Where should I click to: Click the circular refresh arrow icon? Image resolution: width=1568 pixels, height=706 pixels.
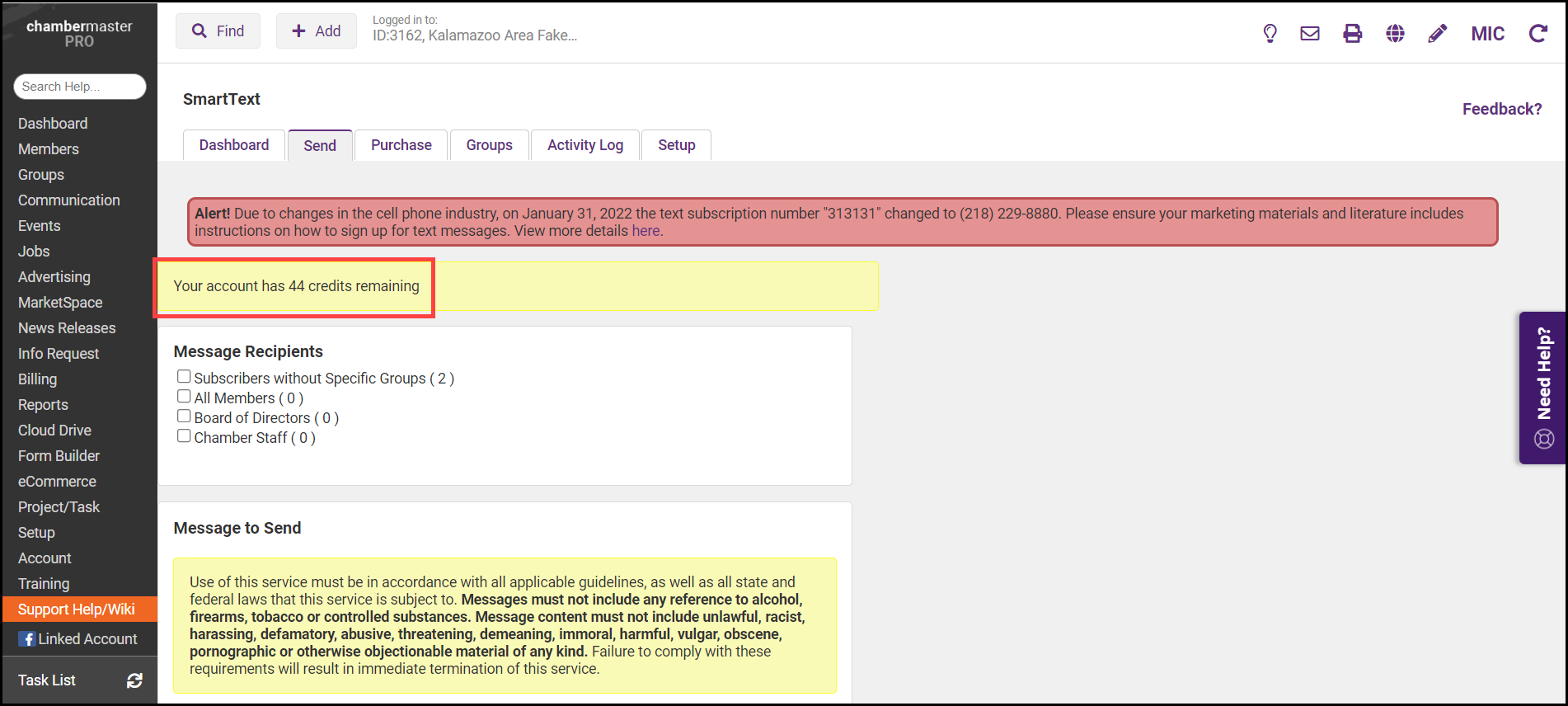(1537, 33)
